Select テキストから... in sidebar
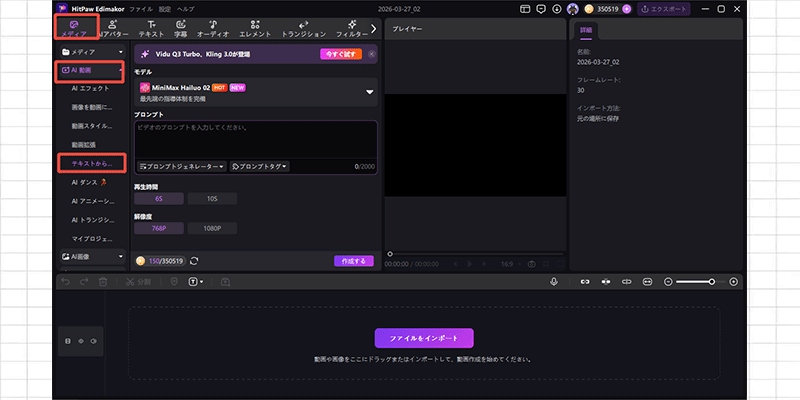 pos(92,163)
